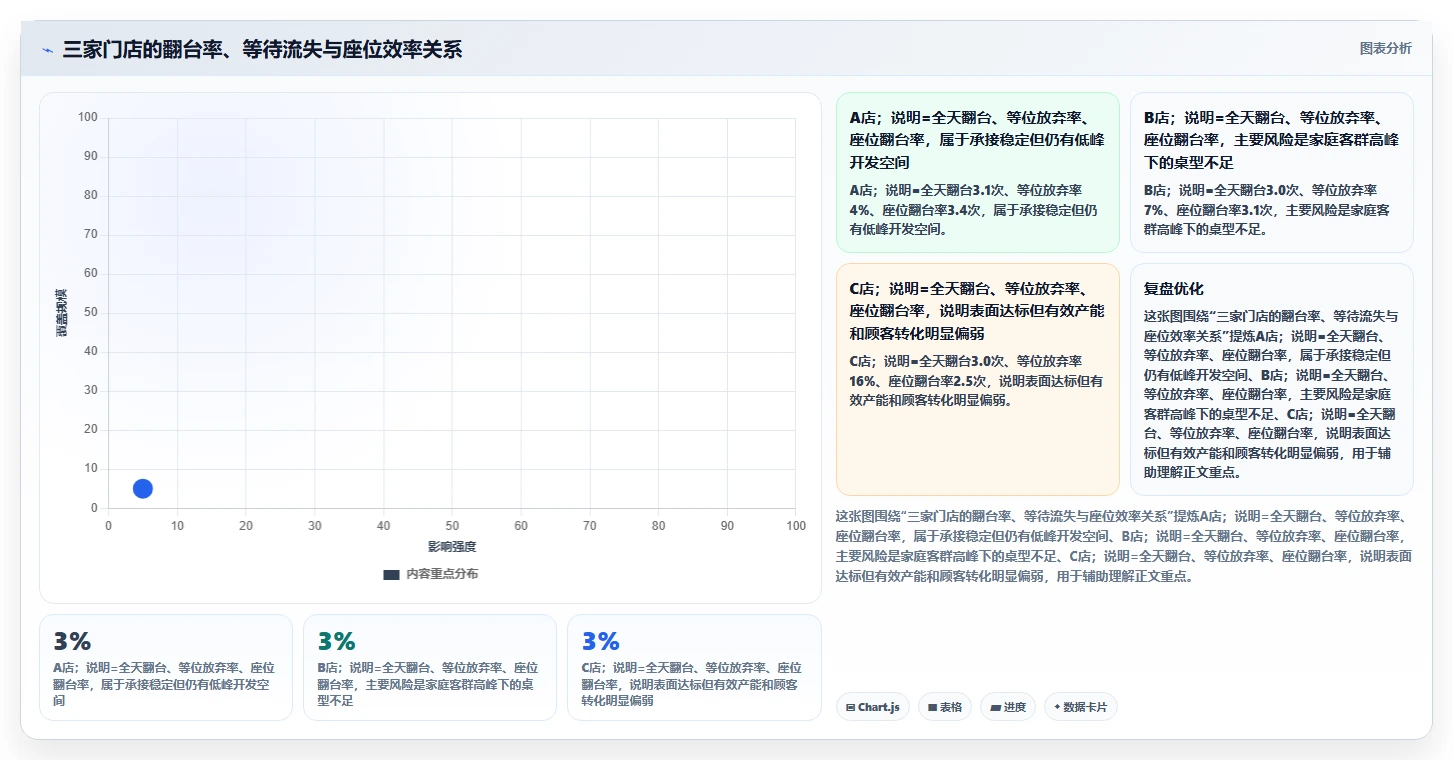Click the y-axis label 覆盖规模
Image resolution: width=1453 pixels, height=760 pixels.
click(61, 312)
